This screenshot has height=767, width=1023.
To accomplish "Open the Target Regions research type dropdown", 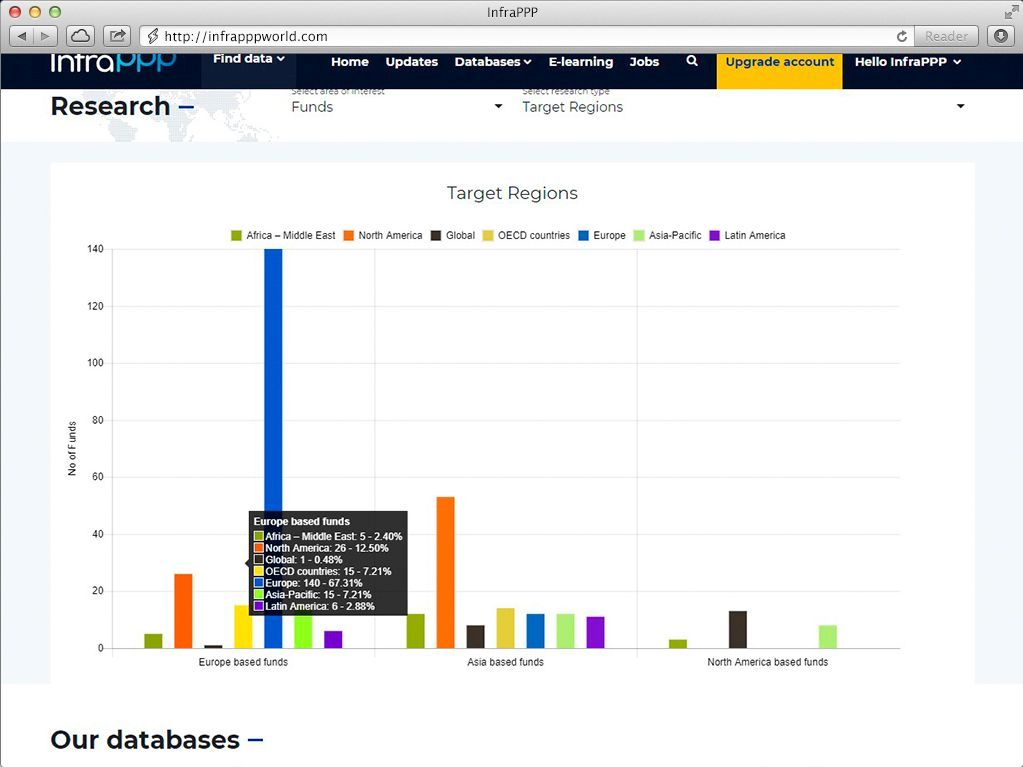I will tap(742, 107).
